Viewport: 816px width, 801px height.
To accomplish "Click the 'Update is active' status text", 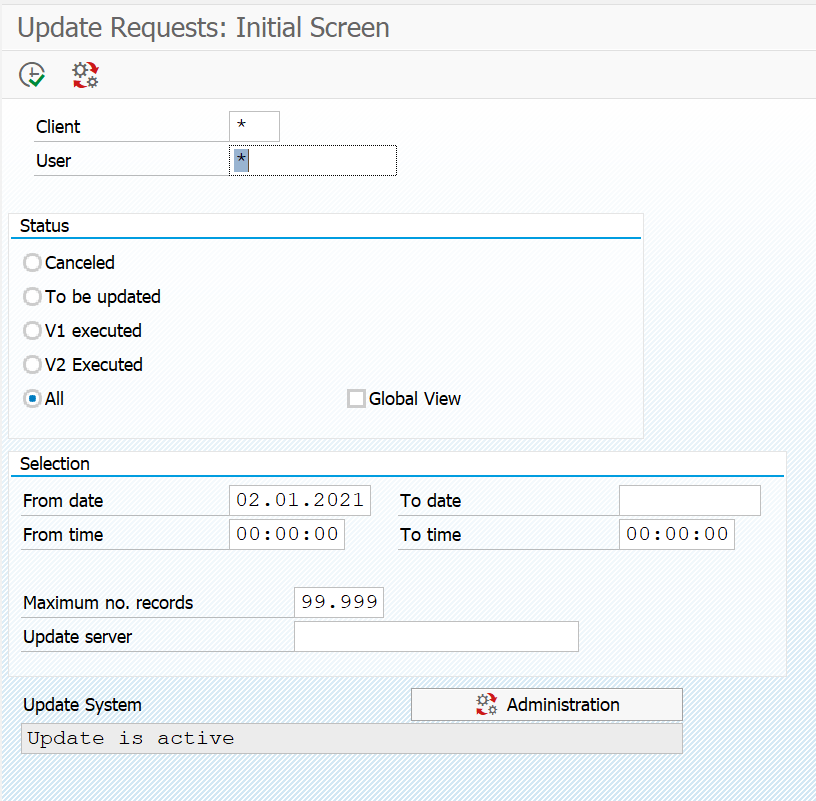I will pos(131,738).
